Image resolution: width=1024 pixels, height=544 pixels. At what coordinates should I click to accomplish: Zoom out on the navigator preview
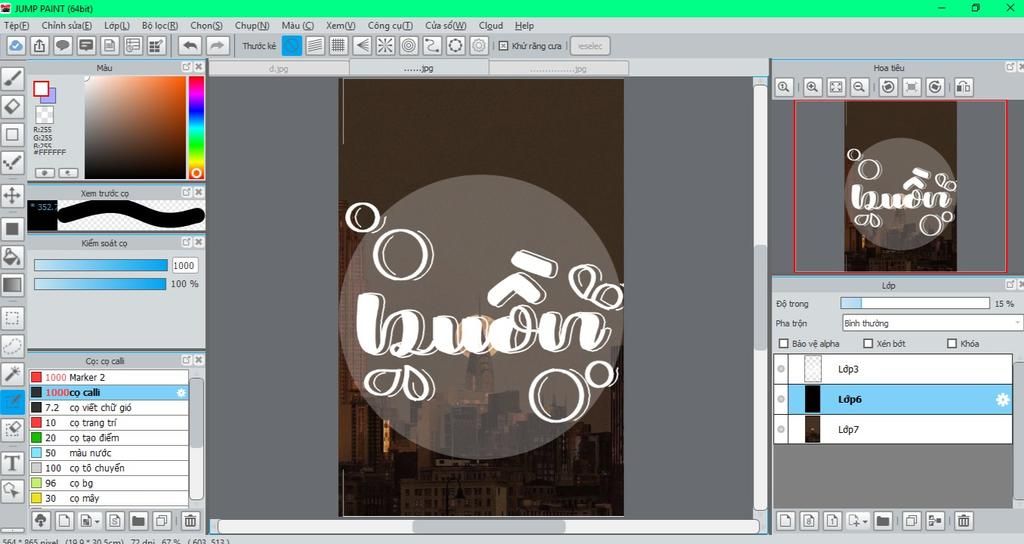click(x=859, y=87)
